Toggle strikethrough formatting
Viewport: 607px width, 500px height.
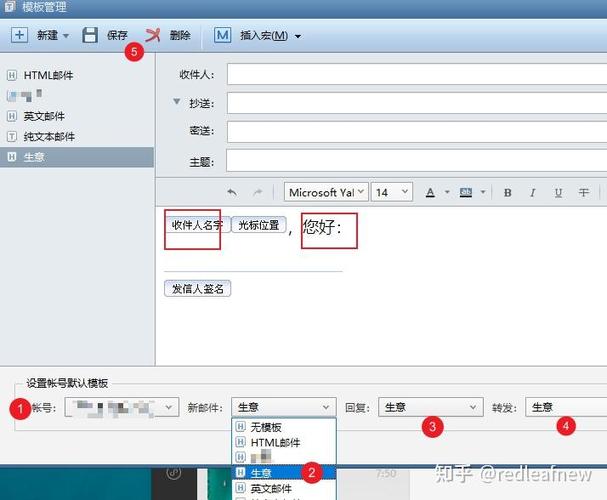point(584,192)
